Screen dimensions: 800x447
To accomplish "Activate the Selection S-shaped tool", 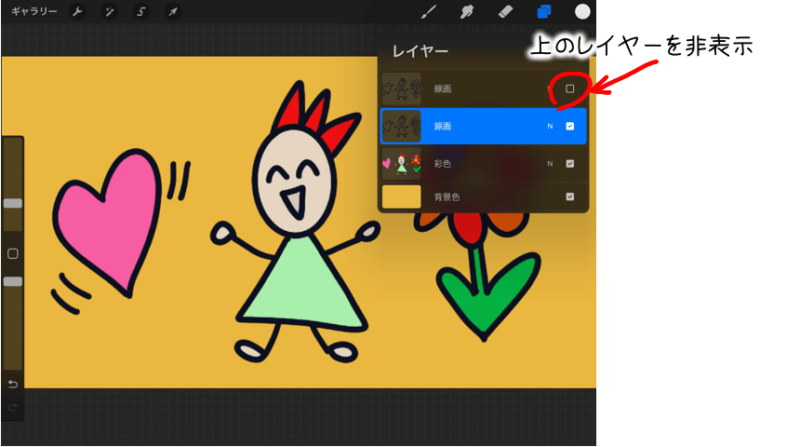I will [x=141, y=11].
